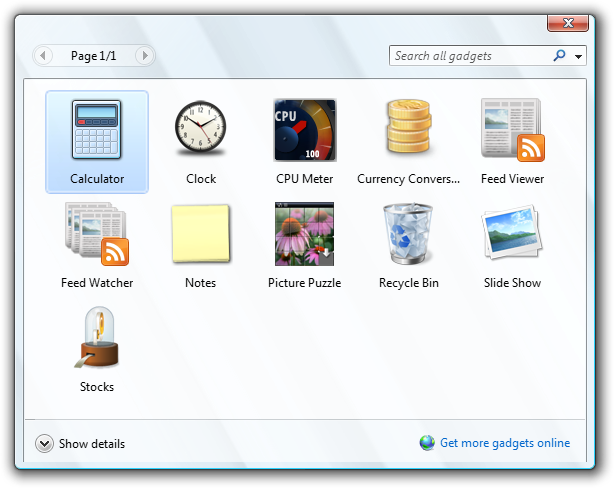
Task: Click the Clock label text
Action: tap(201, 179)
